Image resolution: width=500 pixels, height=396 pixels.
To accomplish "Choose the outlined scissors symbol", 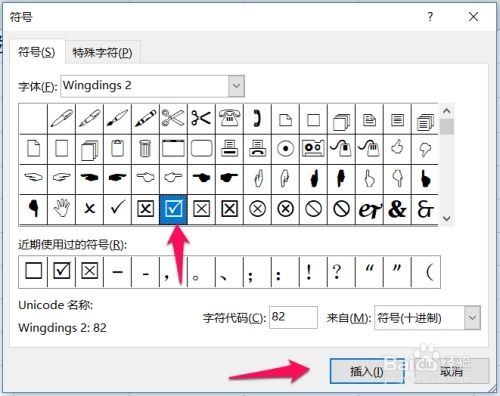I will point(173,119).
